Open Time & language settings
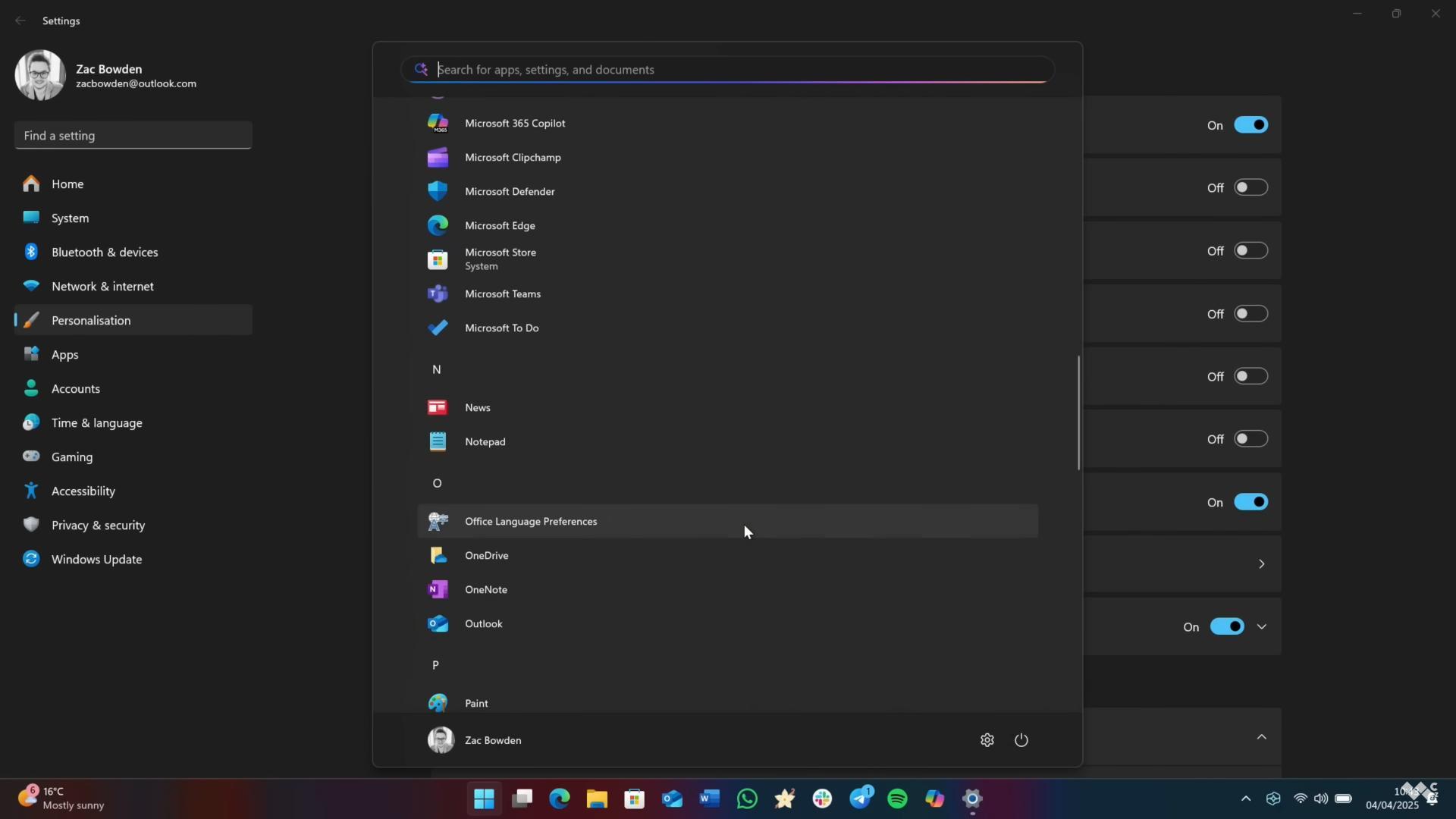 (133, 422)
